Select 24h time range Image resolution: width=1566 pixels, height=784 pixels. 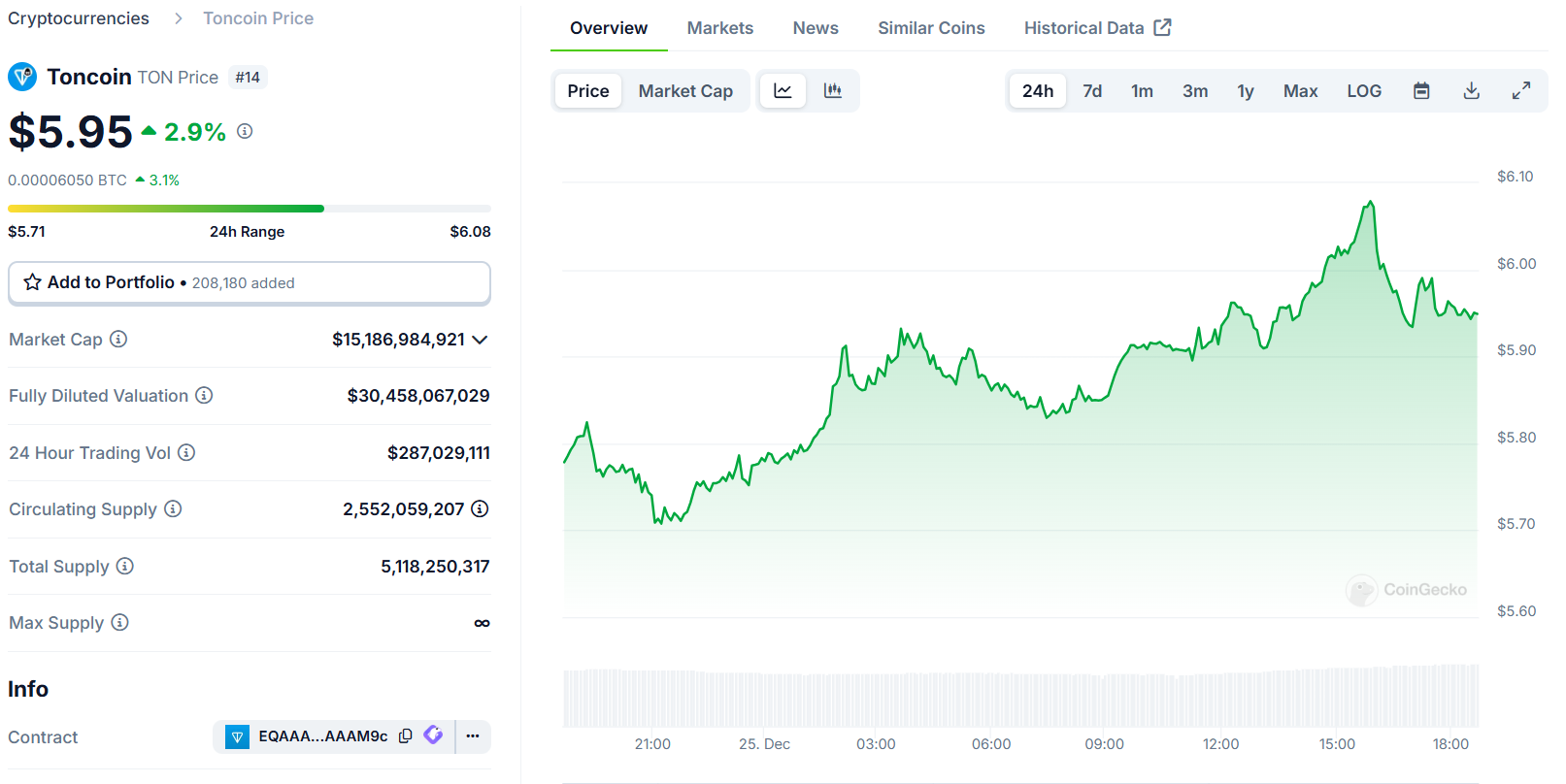(1038, 90)
